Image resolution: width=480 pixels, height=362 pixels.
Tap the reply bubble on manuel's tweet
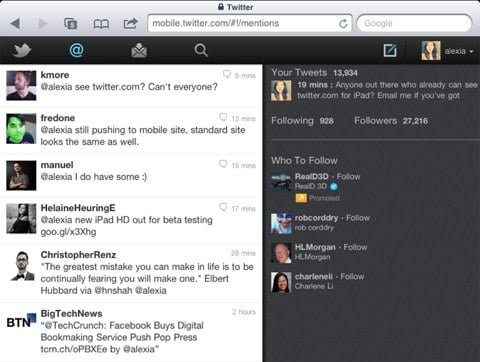[x=223, y=164]
